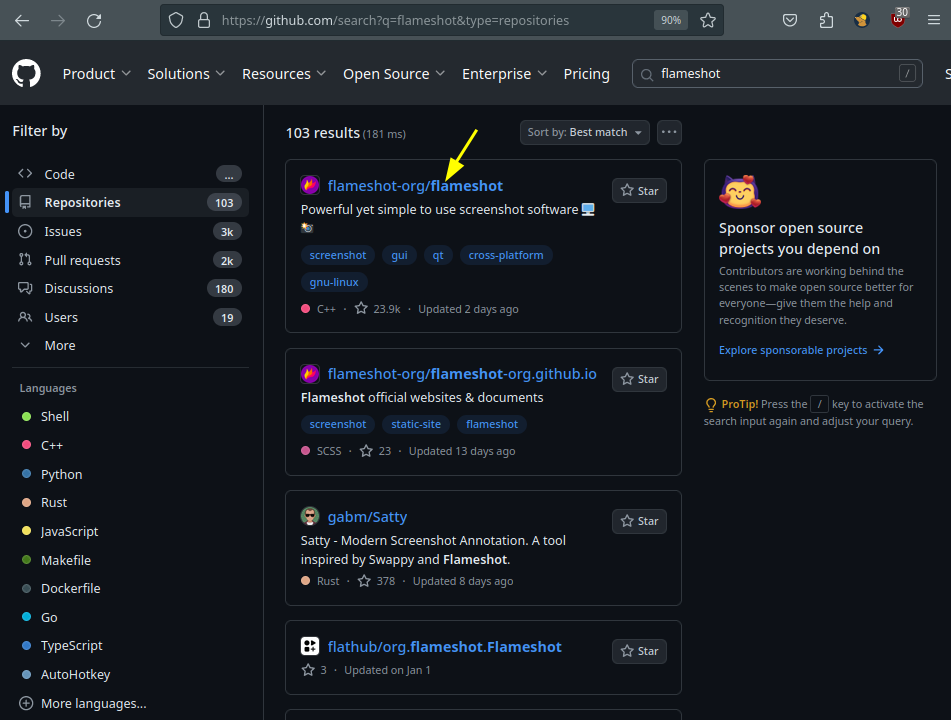
Task: Click the static-site topic tag
Action: click(416, 424)
